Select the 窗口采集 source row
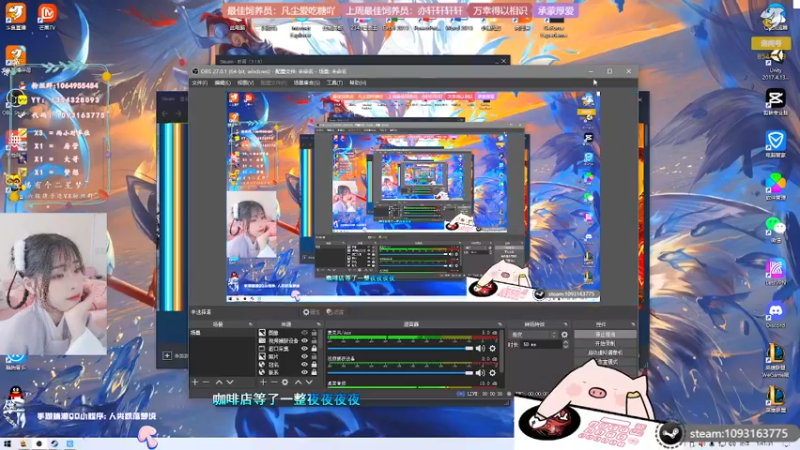Screen dimensions: 800x450 pyautogui.click(x=288, y=348)
